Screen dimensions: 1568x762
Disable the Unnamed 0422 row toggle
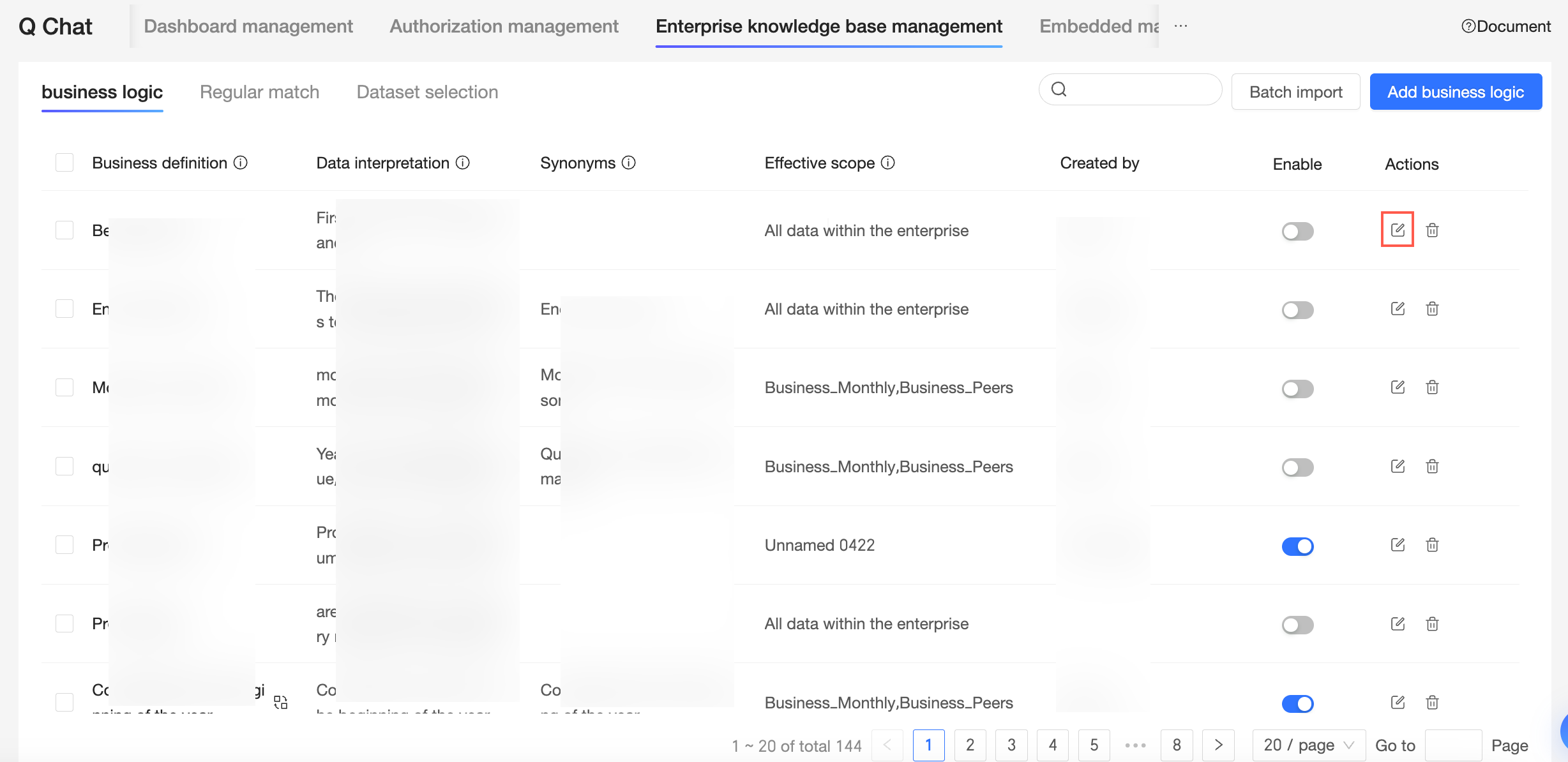pos(1297,546)
